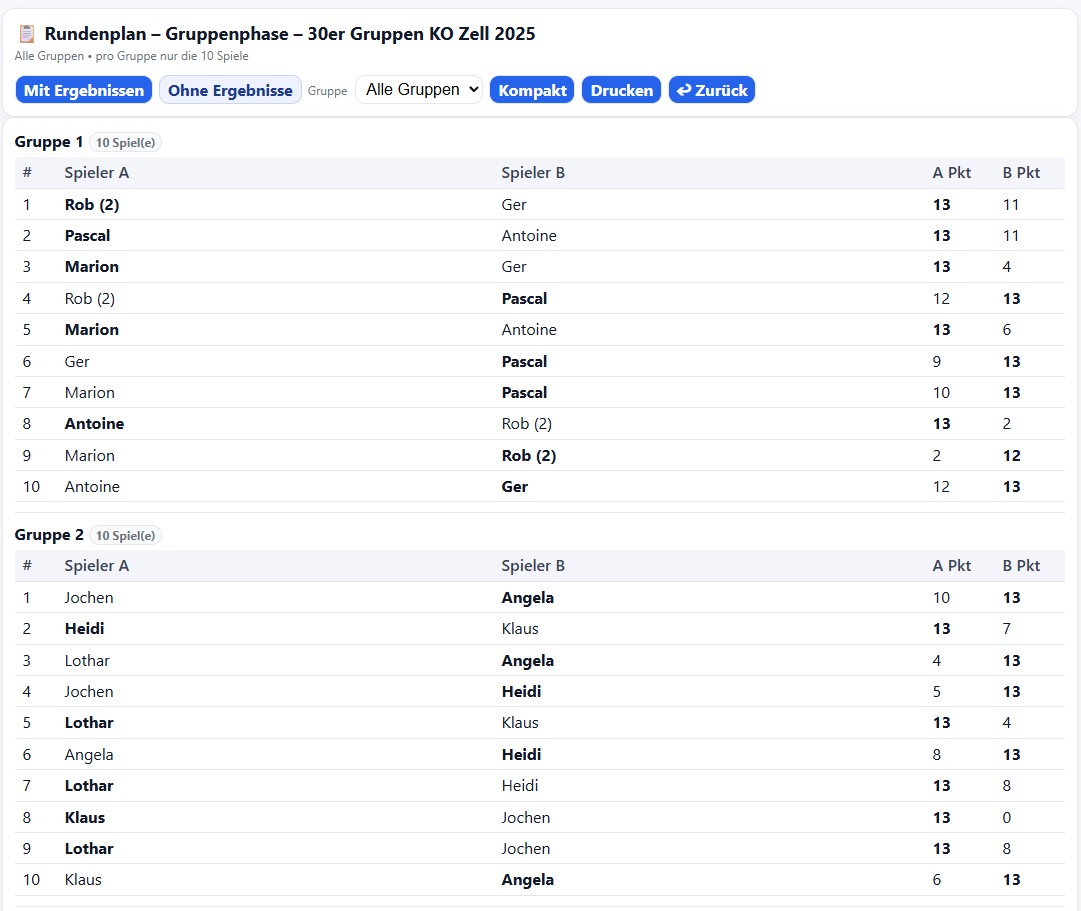This screenshot has height=911, width=1081.
Task: Click "Spieler A" column header in Gruppe 1
Action: 97,173
